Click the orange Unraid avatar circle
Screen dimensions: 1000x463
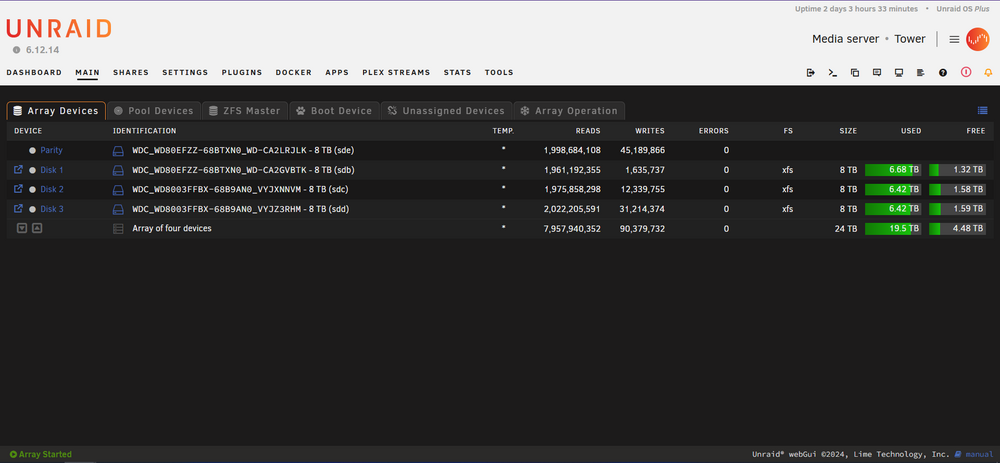tap(977, 40)
